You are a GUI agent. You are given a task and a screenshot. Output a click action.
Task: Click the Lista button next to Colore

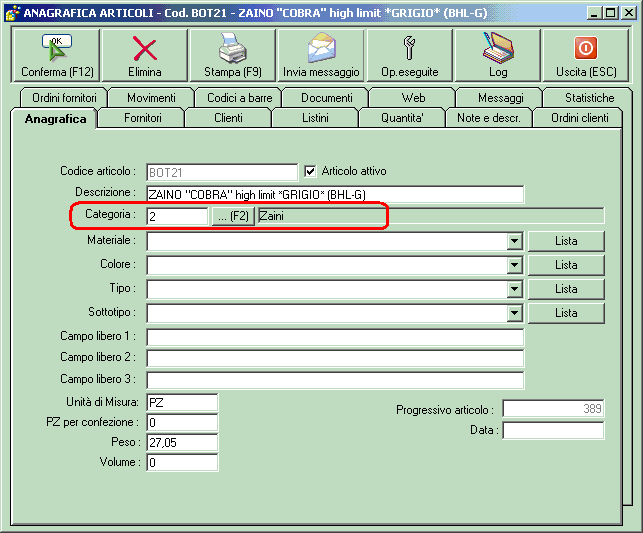coord(566,265)
